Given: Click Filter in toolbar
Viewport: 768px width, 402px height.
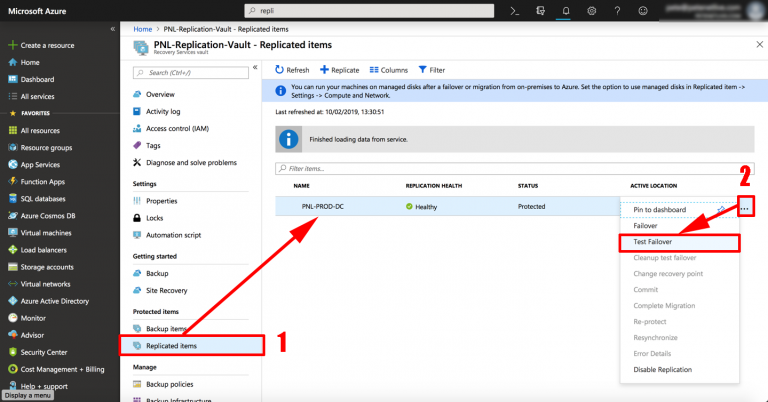Looking at the screenshot, I should tap(432, 70).
